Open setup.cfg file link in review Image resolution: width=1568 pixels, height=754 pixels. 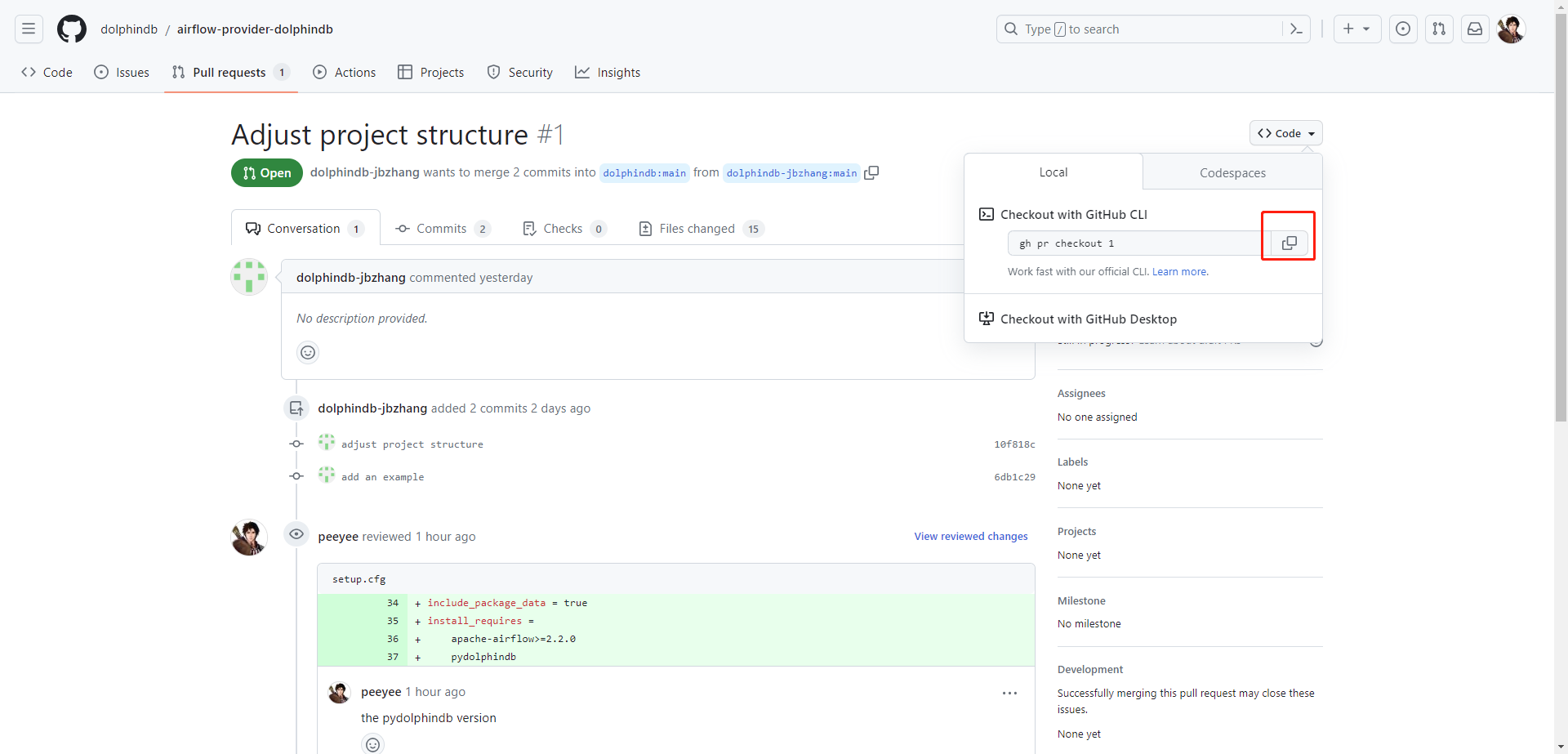(359, 579)
